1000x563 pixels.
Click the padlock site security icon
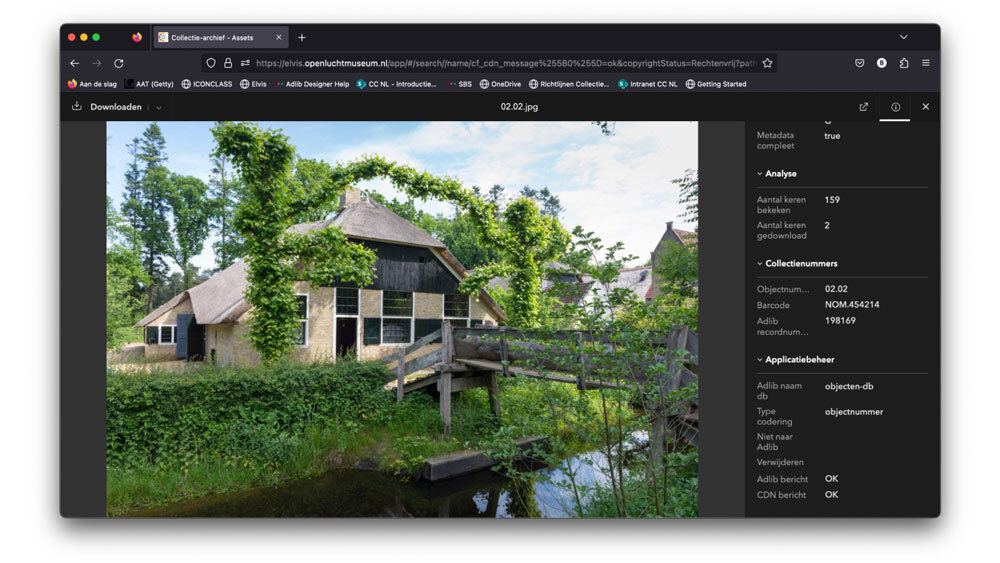pos(228,63)
